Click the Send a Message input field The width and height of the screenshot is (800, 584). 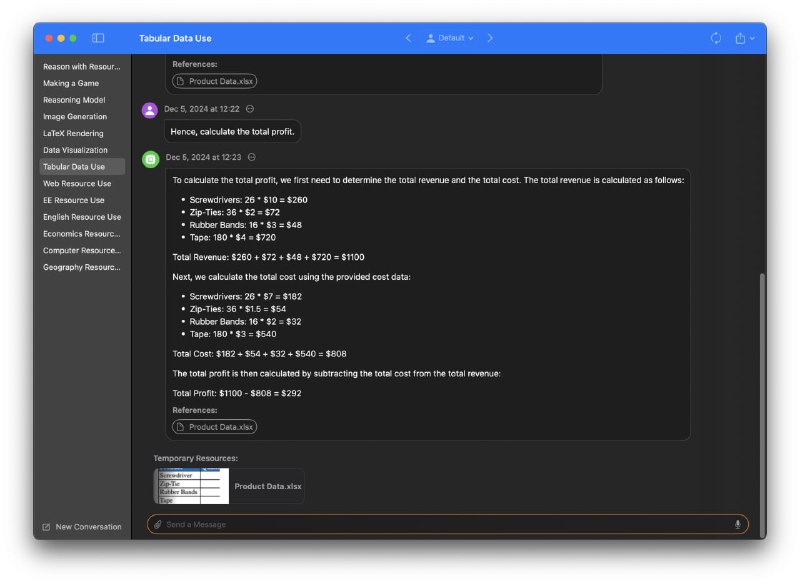(440, 524)
